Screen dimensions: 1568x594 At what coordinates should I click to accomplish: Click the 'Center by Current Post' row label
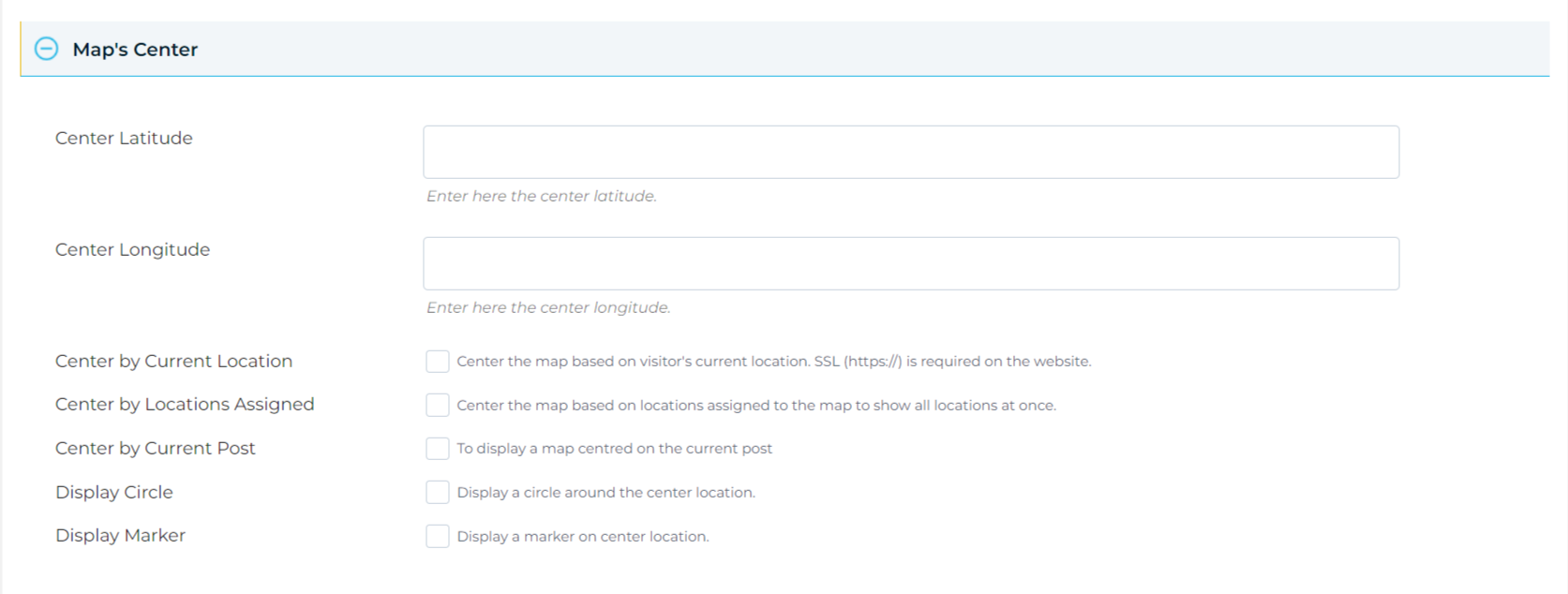pyautogui.click(x=155, y=448)
